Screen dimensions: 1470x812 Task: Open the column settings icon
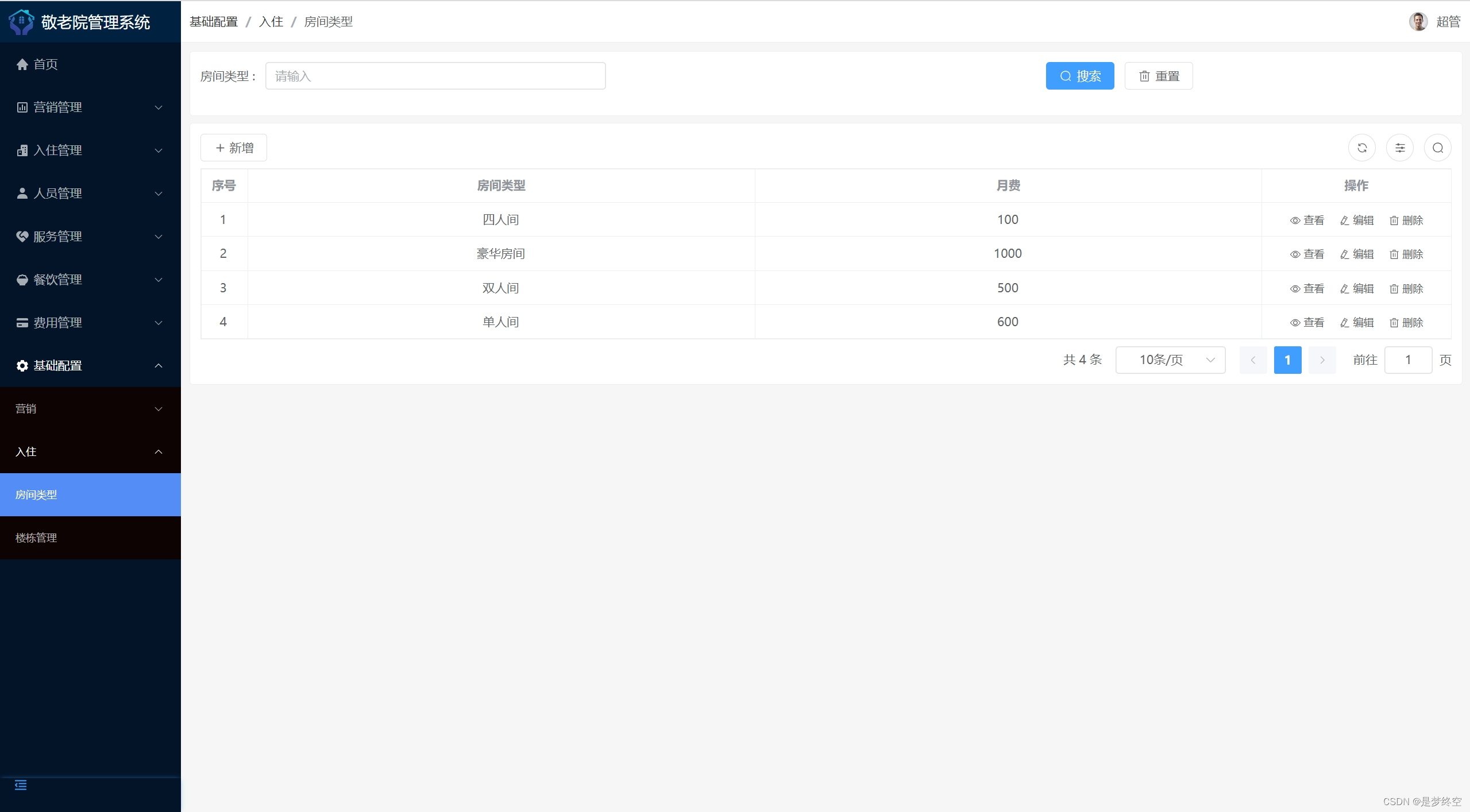(1400, 148)
